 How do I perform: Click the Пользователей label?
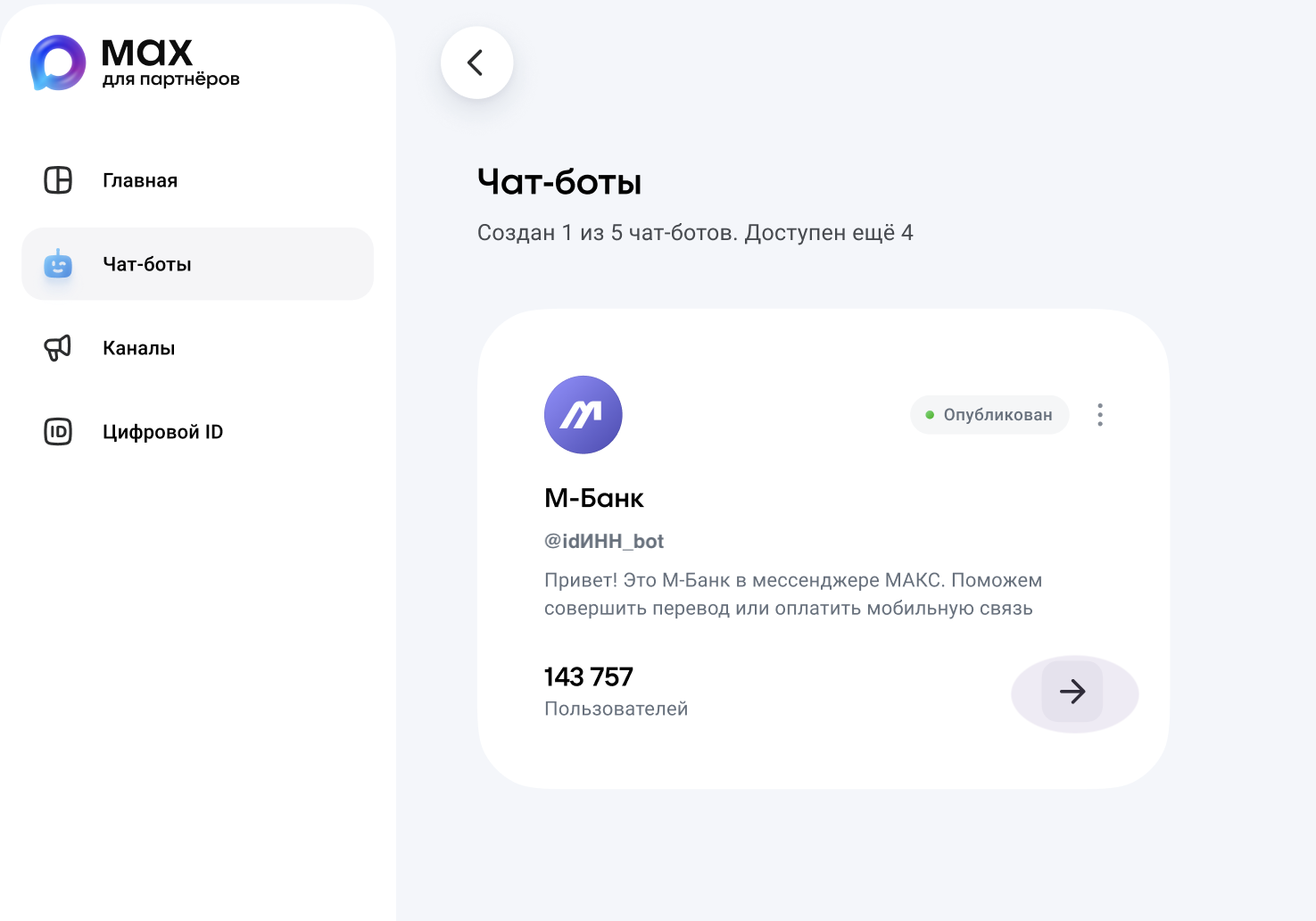pos(617,709)
